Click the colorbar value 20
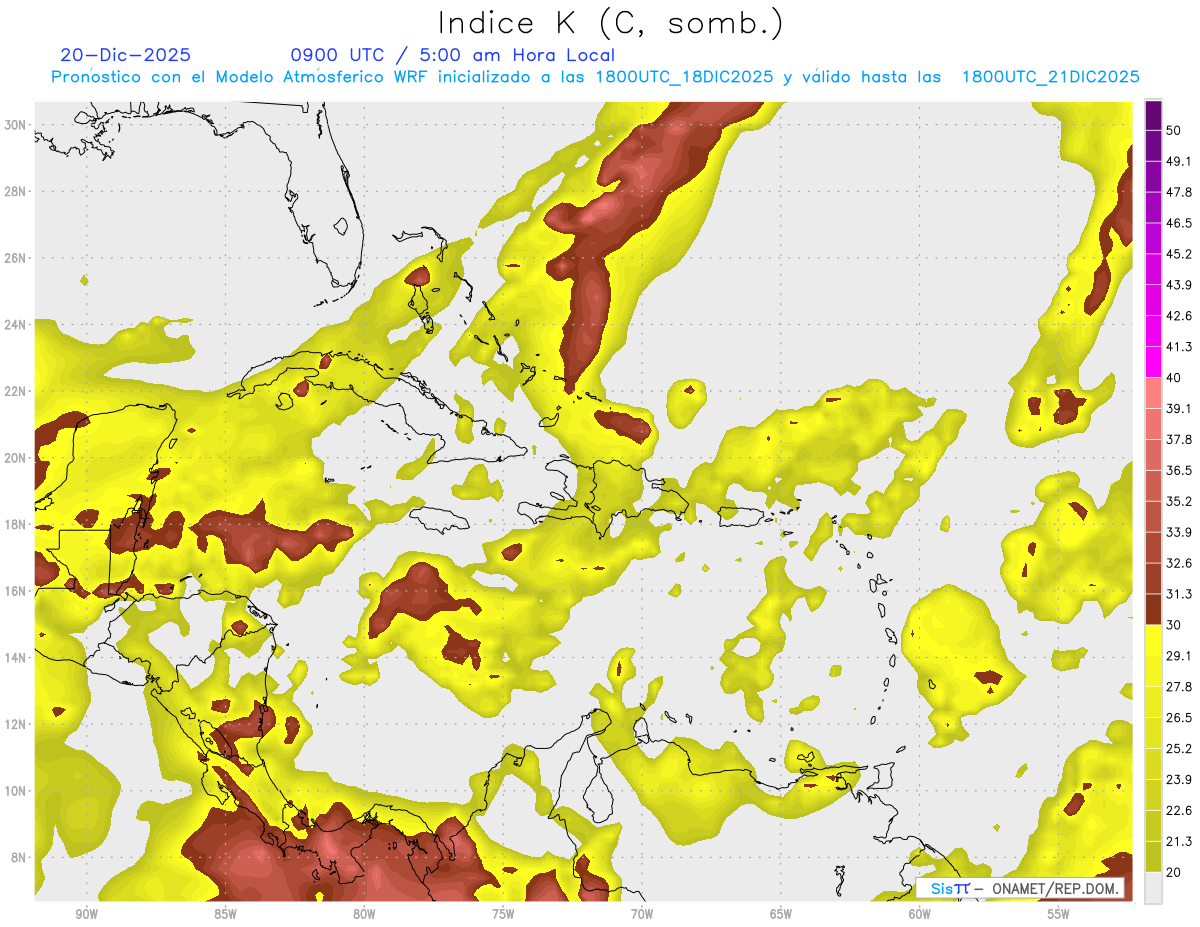1200x927 pixels. coord(1174,872)
